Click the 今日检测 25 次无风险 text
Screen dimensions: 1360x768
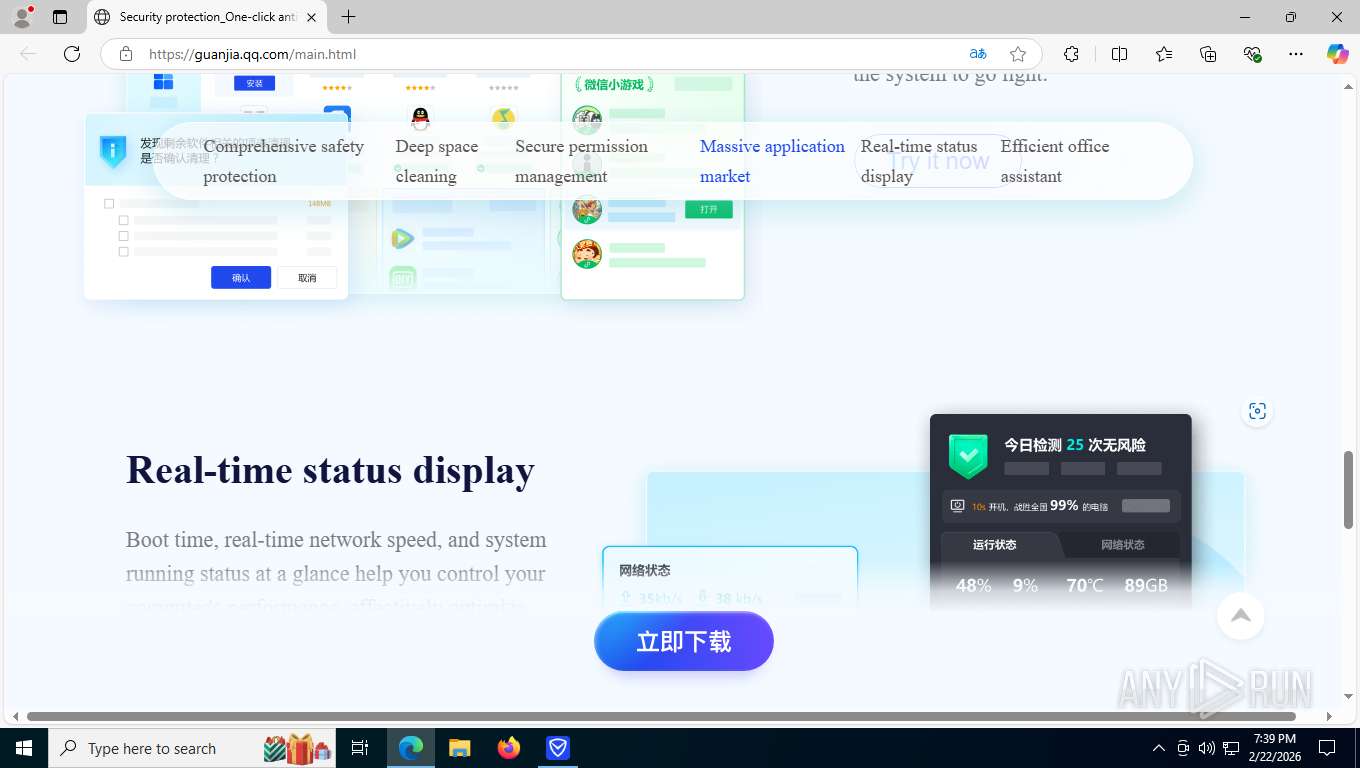point(1075,445)
